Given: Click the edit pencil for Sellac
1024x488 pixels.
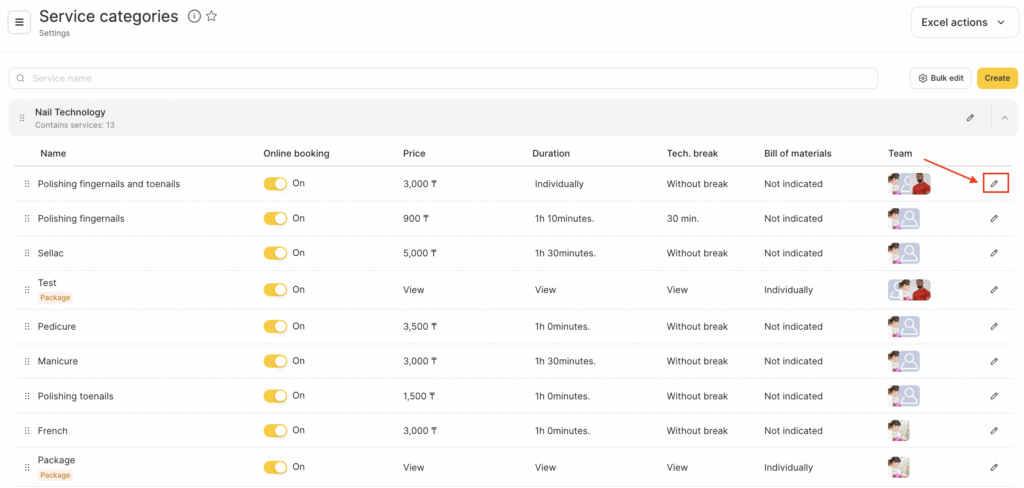Looking at the screenshot, I should (994, 253).
